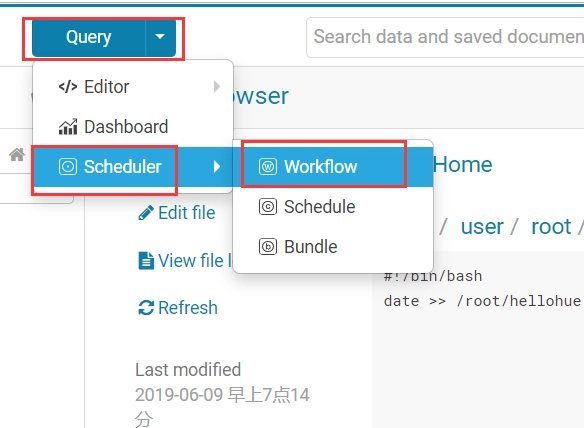Open the user breadcrumb folder
The width and height of the screenshot is (584, 428).
(x=482, y=226)
